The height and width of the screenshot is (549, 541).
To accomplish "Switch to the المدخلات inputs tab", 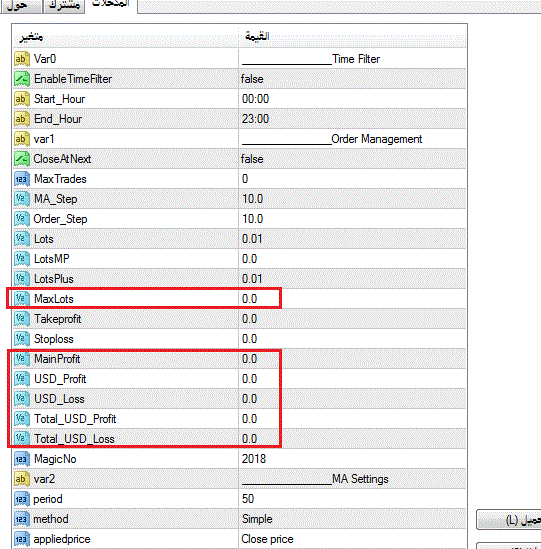I will tap(111, 5).
